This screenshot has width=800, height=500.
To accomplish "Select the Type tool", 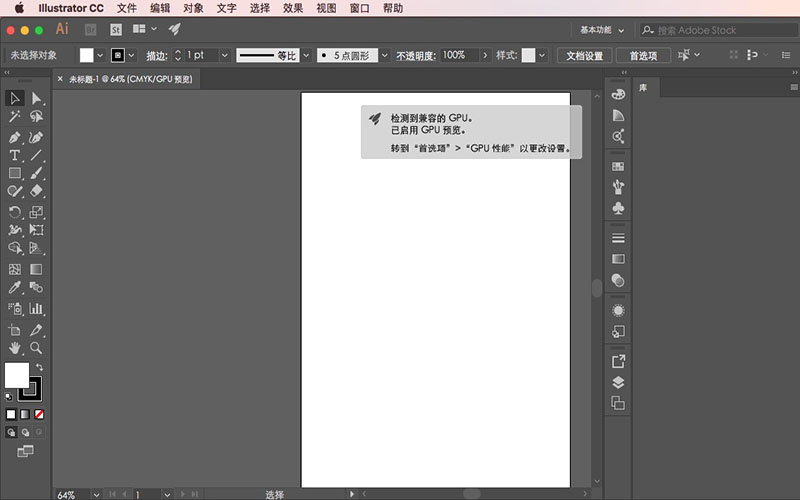I will [15, 155].
